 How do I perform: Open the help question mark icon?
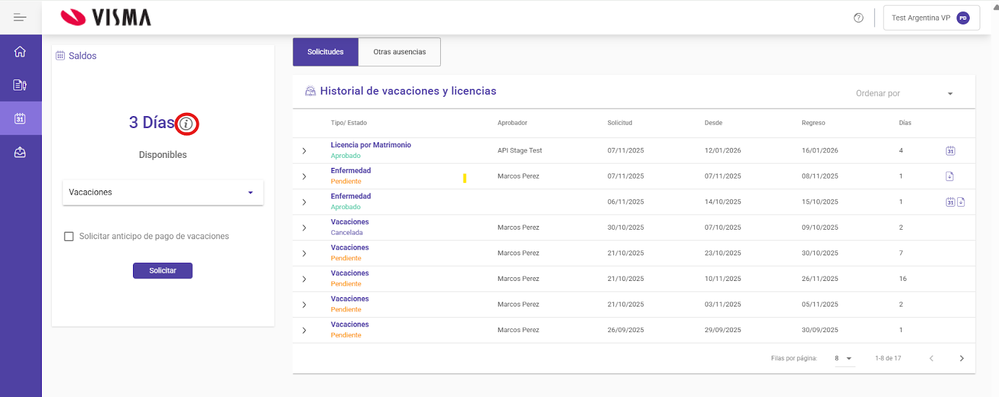click(x=858, y=18)
